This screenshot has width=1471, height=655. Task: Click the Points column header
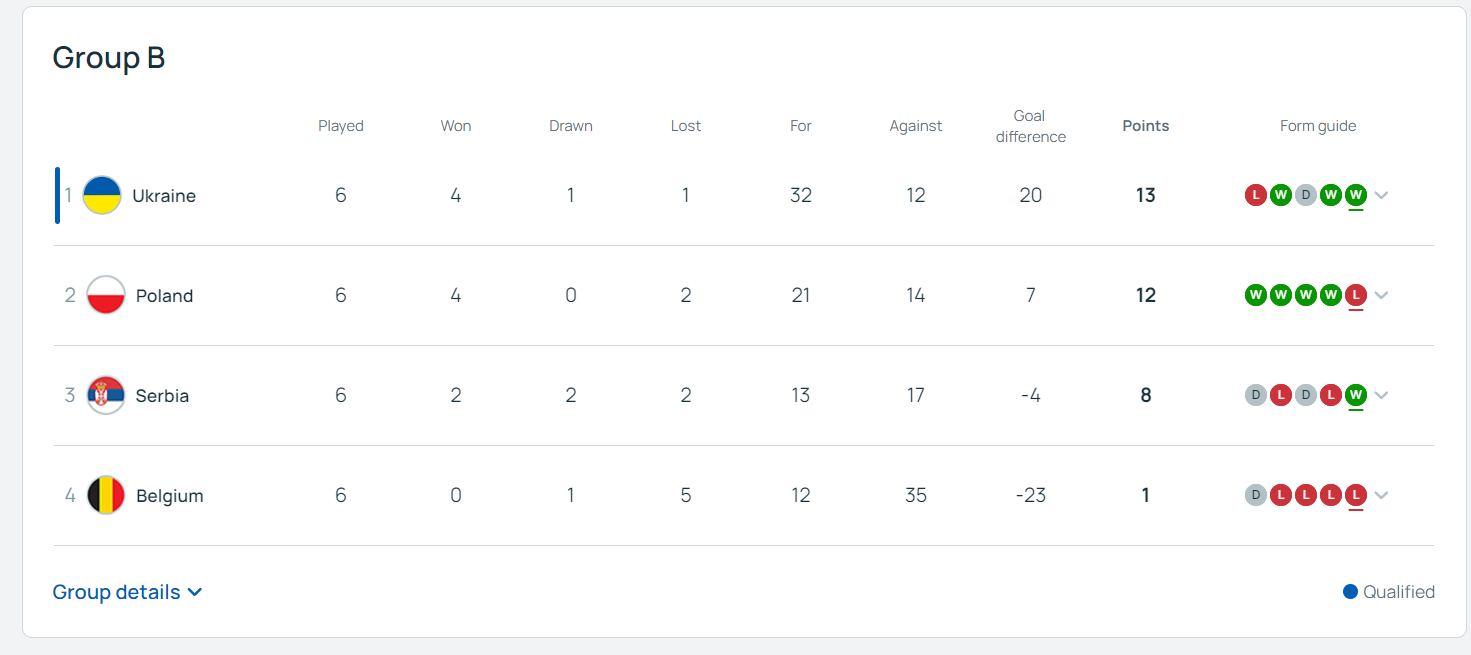[1145, 126]
